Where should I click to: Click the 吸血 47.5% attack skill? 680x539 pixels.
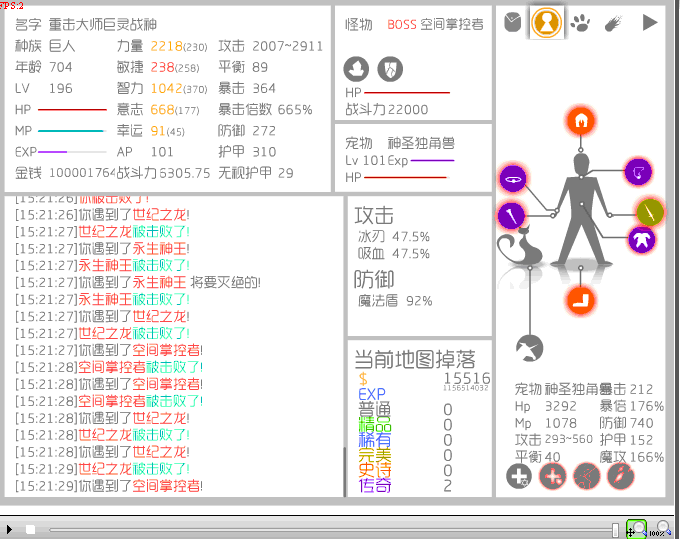pos(394,253)
